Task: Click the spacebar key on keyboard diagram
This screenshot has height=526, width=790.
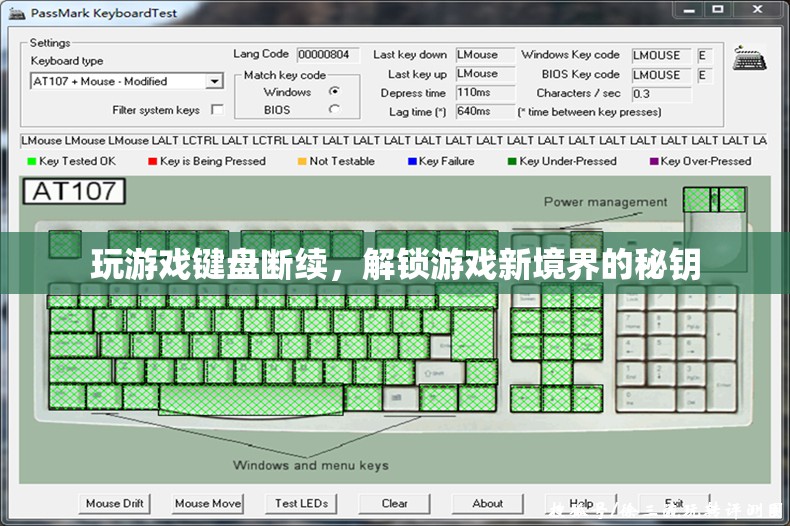Action: click(251, 400)
